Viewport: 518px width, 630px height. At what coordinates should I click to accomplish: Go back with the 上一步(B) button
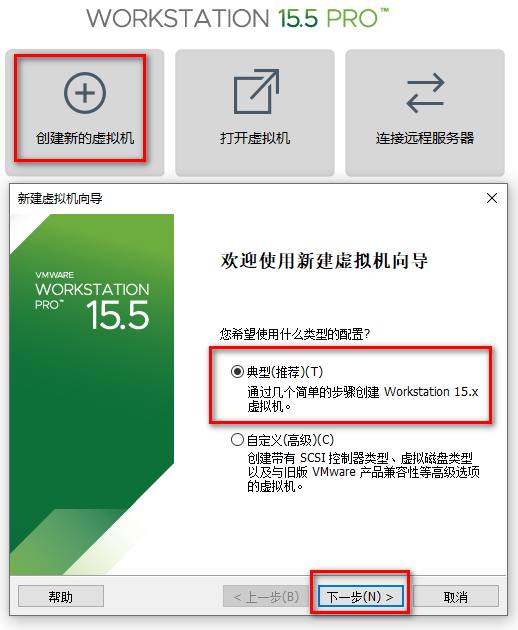click(266, 597)
